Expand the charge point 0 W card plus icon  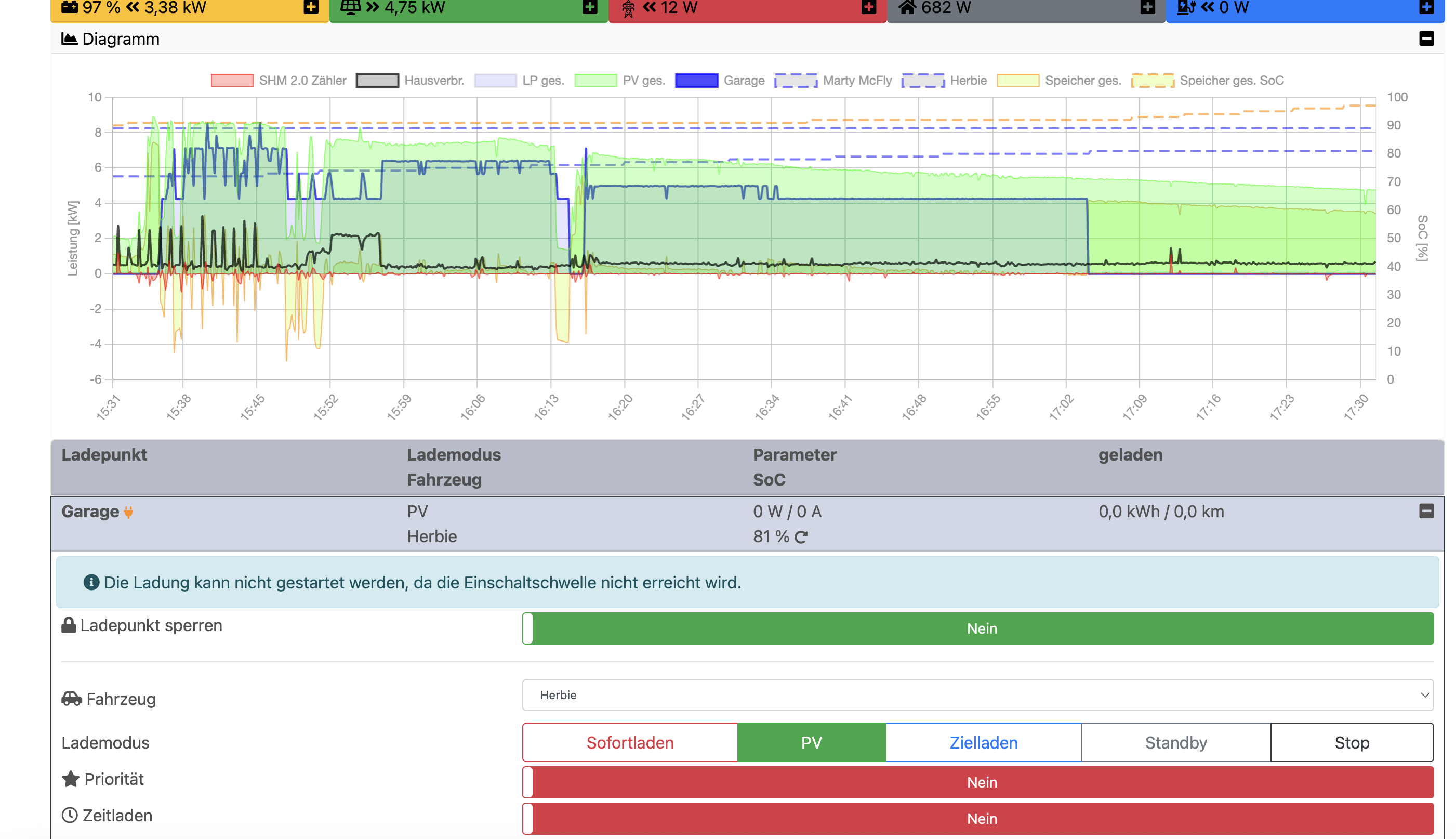1426,7
